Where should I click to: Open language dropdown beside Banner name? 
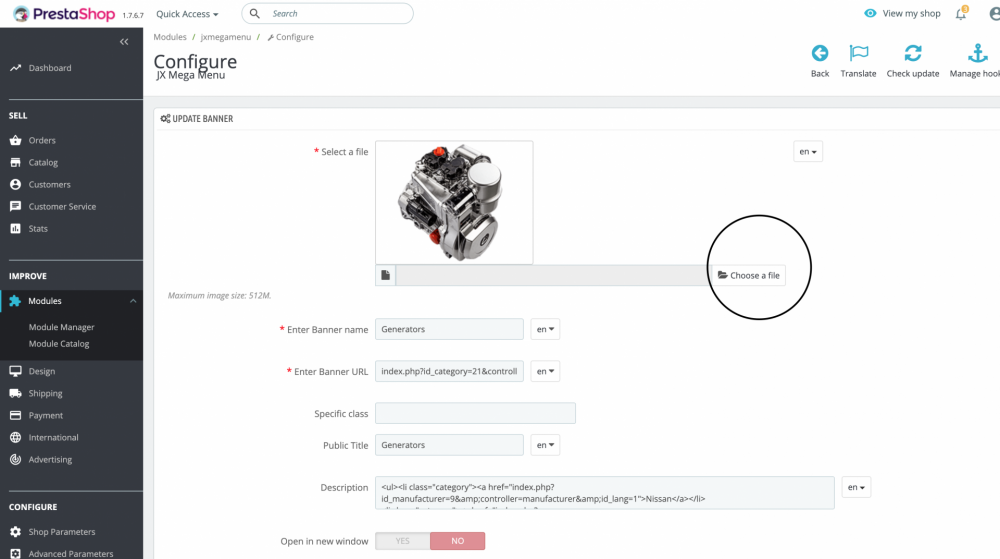[545, 329]
